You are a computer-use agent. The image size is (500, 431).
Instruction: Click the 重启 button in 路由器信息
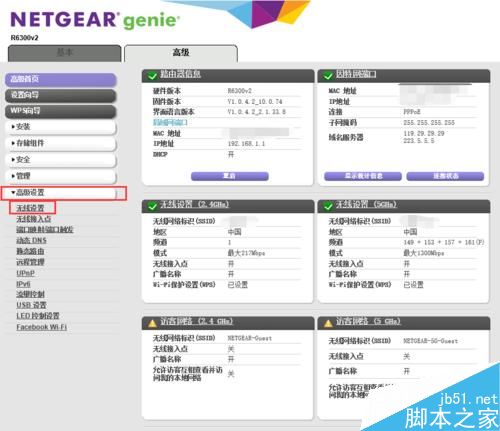click(x=230, y=176)
